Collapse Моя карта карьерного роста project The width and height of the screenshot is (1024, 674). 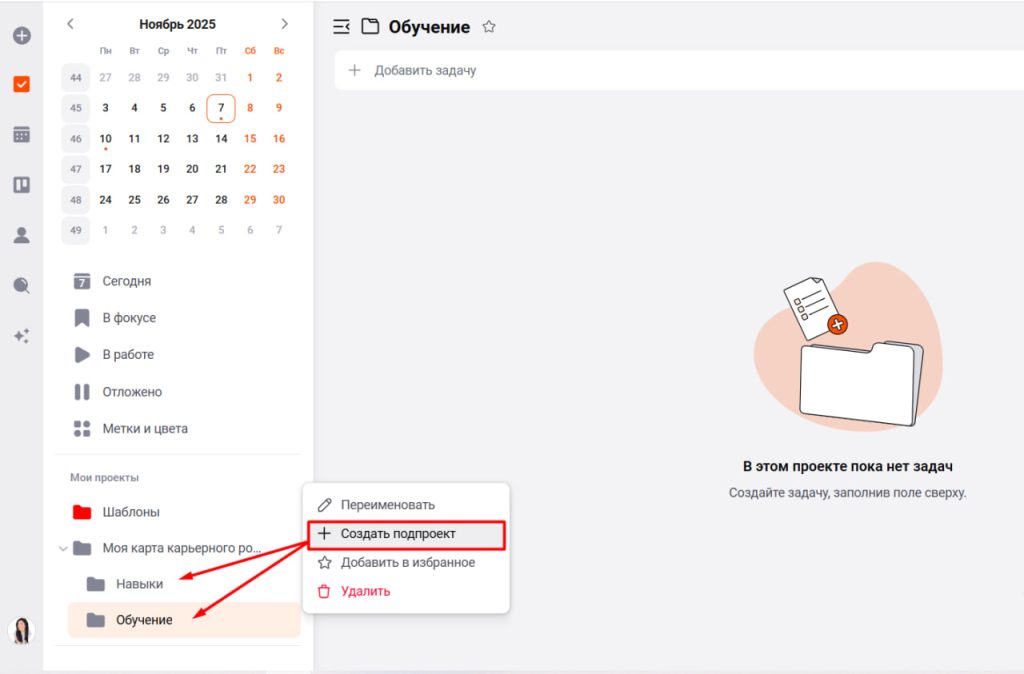tap(64, 548)
